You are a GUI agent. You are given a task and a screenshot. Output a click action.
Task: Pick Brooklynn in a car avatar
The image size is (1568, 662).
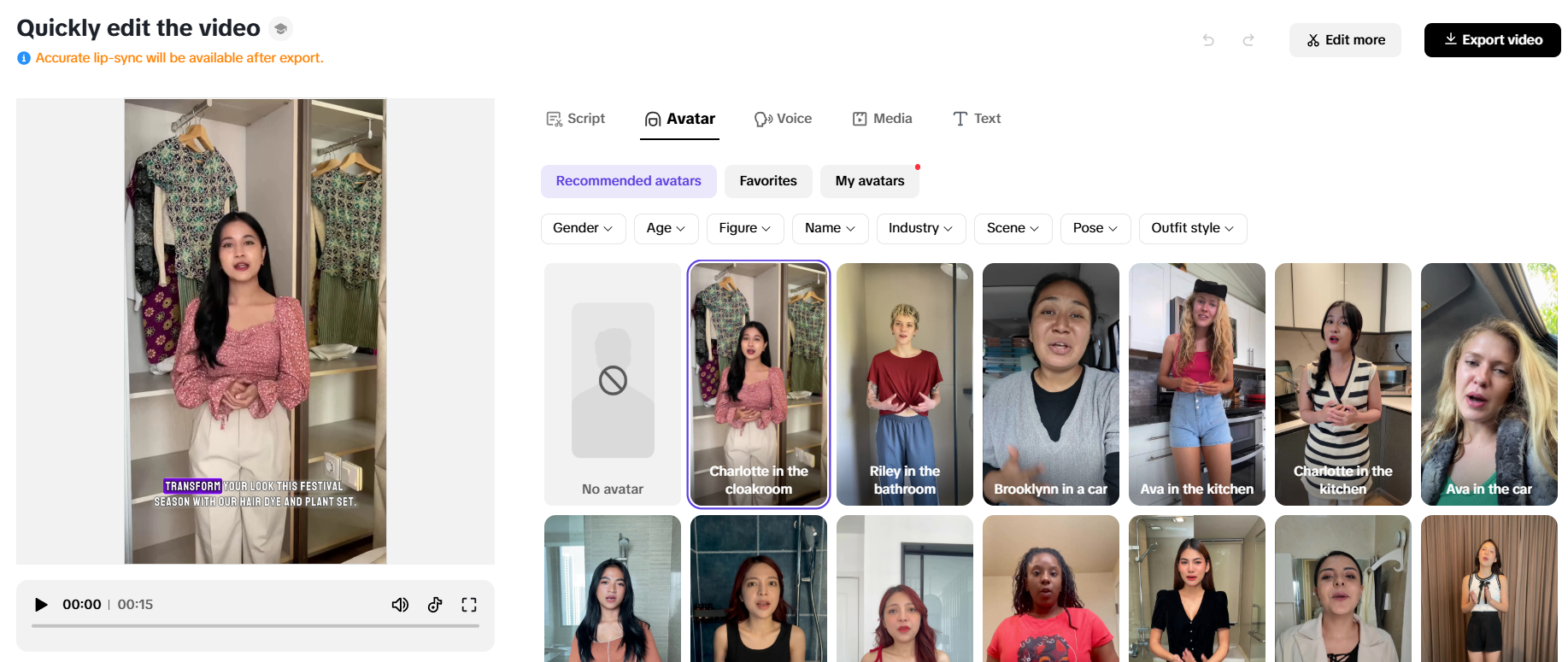tap(1051, 384)
